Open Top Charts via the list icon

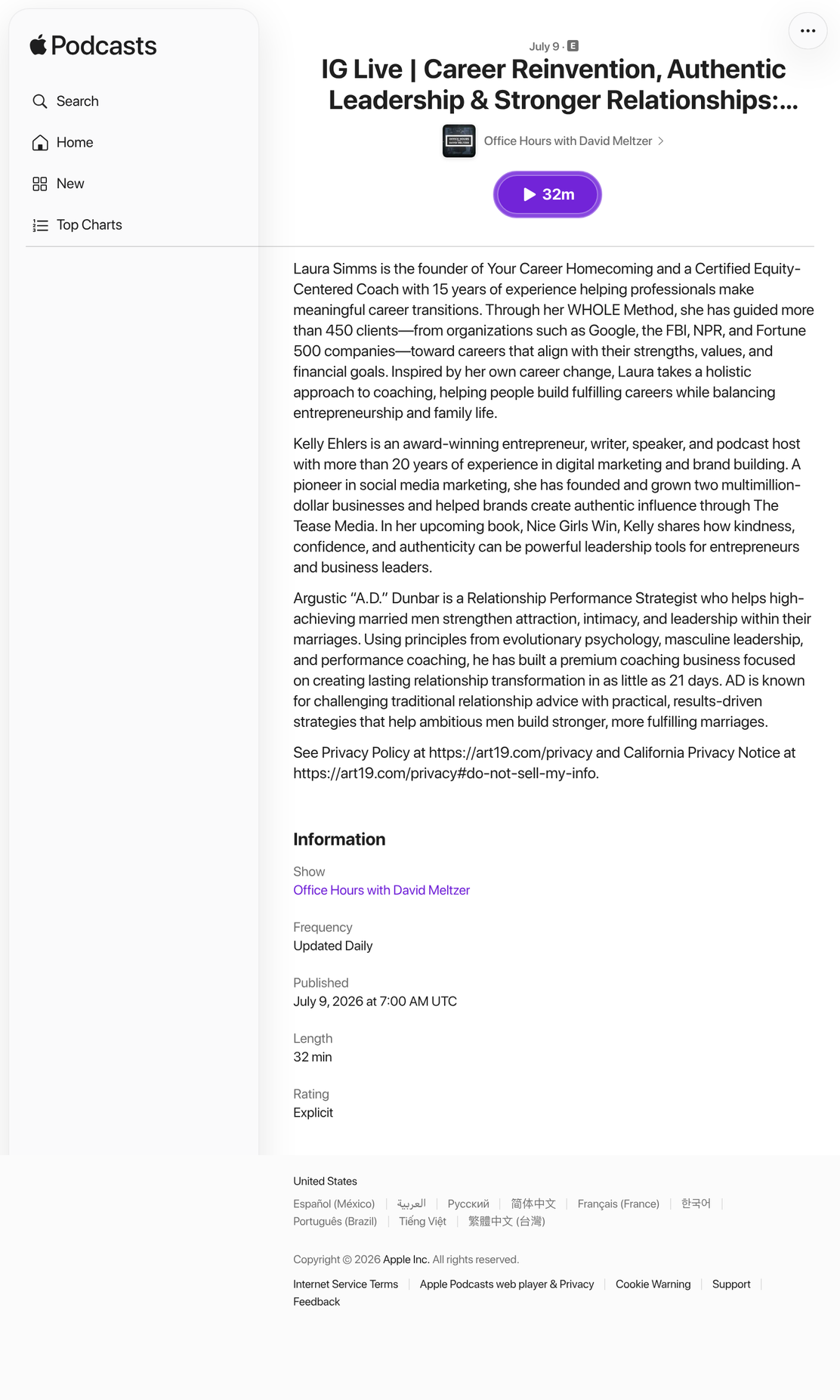tap(40, 225)
